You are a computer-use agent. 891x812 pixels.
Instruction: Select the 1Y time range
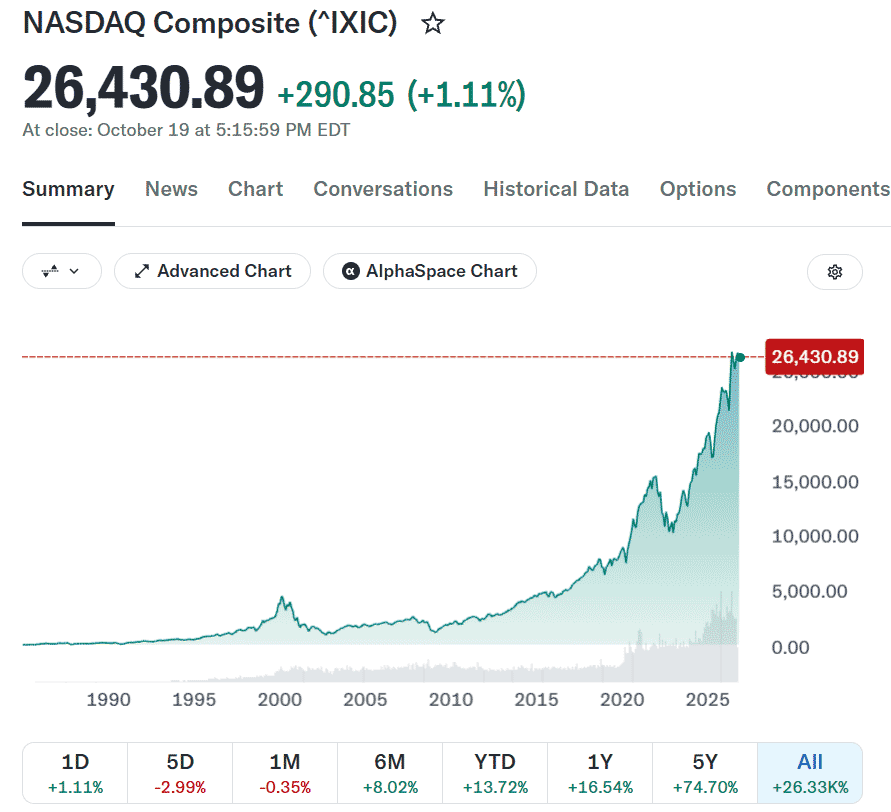click(600, 773)
